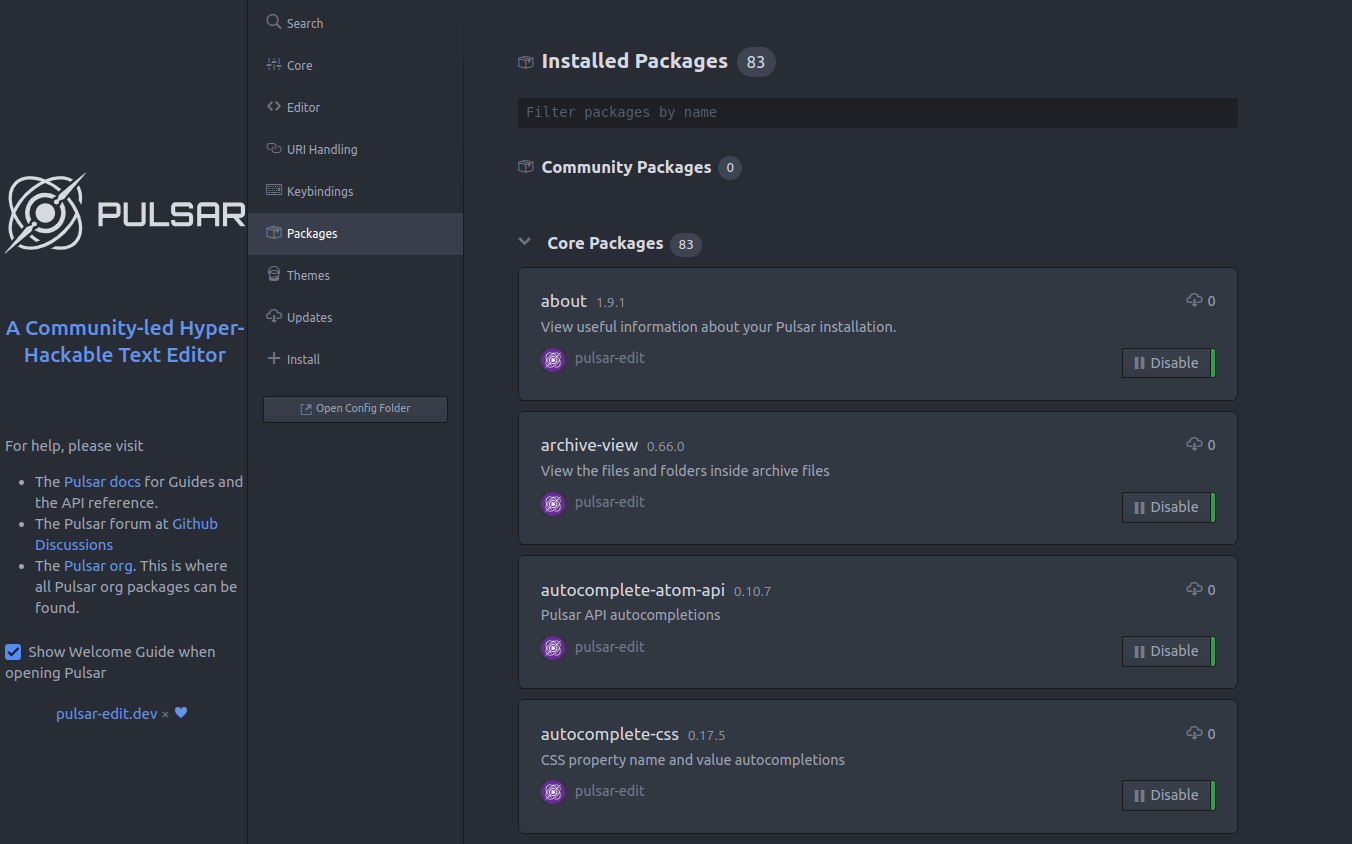Click the code brackets icon beside Editor
Image resolution: width=1352 pixels, height=844 pixels.
[x=274, y=106]
